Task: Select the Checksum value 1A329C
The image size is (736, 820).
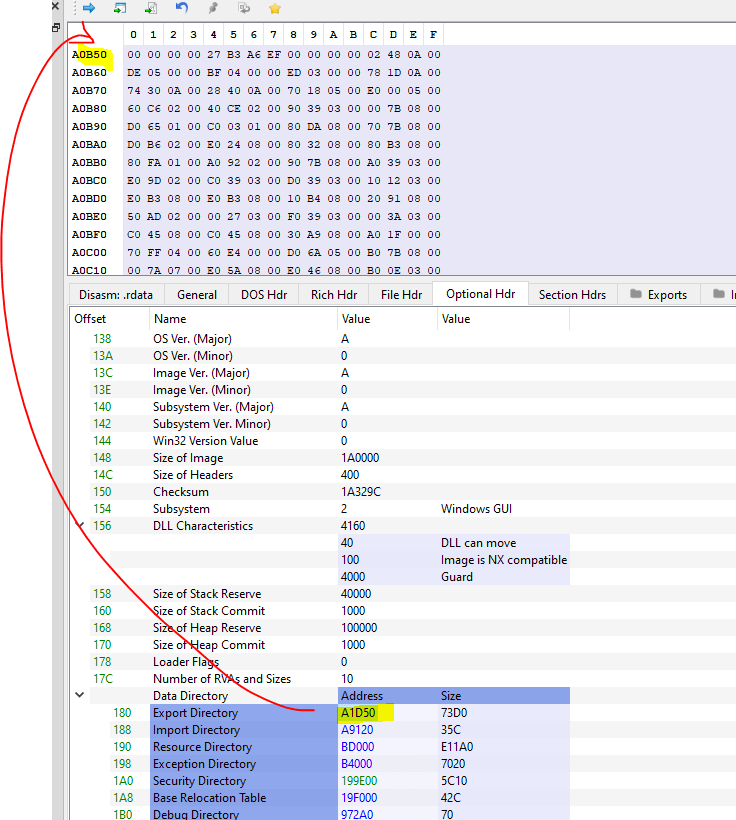Action: click(x=360, y=492)
